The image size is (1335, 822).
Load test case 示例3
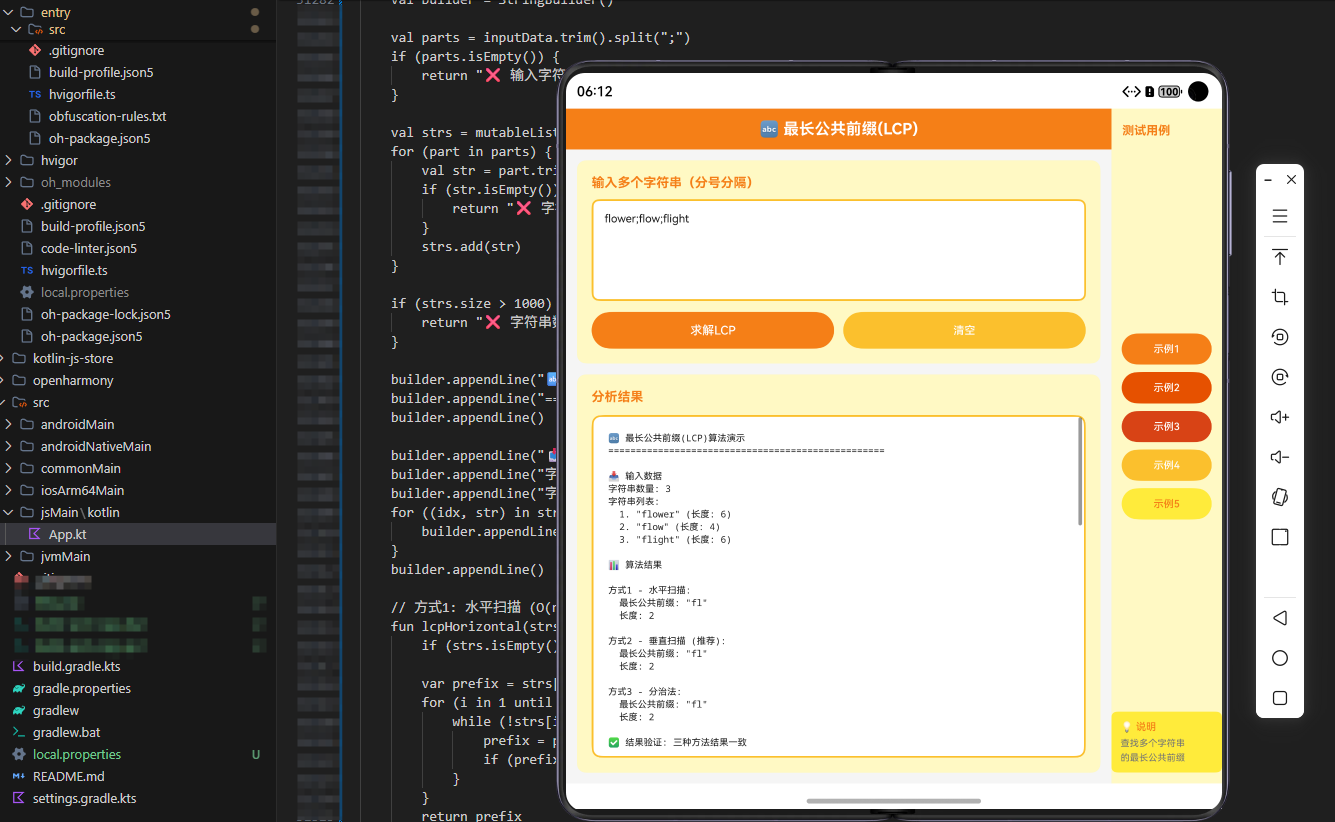tap(1166, 427)
